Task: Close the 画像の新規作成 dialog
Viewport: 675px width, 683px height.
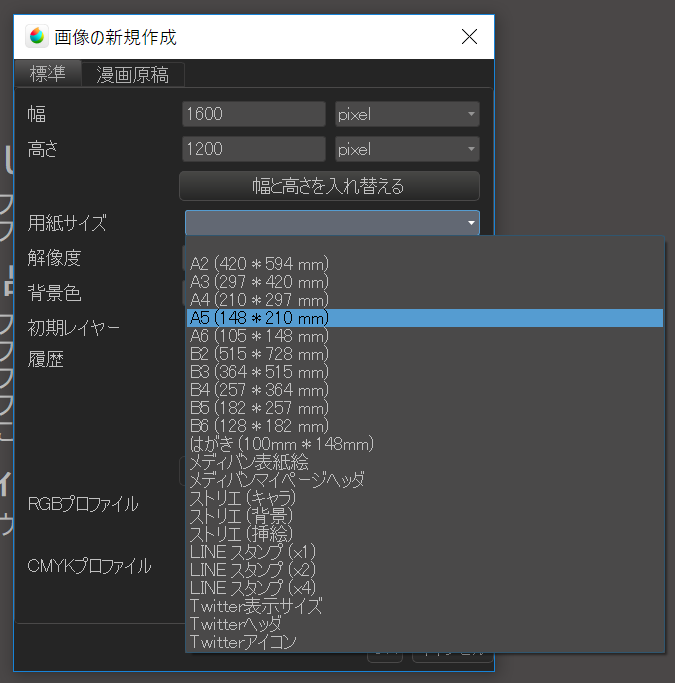Action: (x=469, y=37)
